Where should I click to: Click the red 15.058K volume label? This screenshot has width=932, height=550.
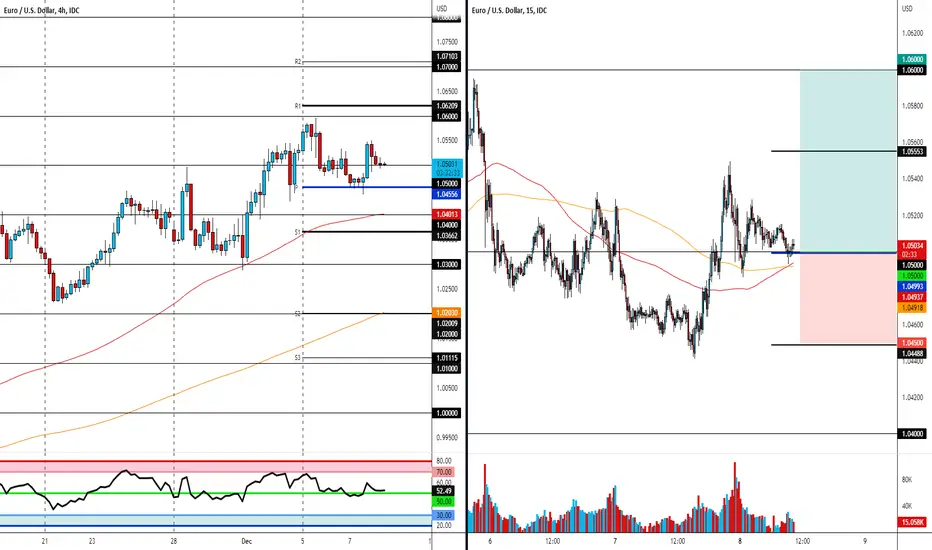point(912,522)
